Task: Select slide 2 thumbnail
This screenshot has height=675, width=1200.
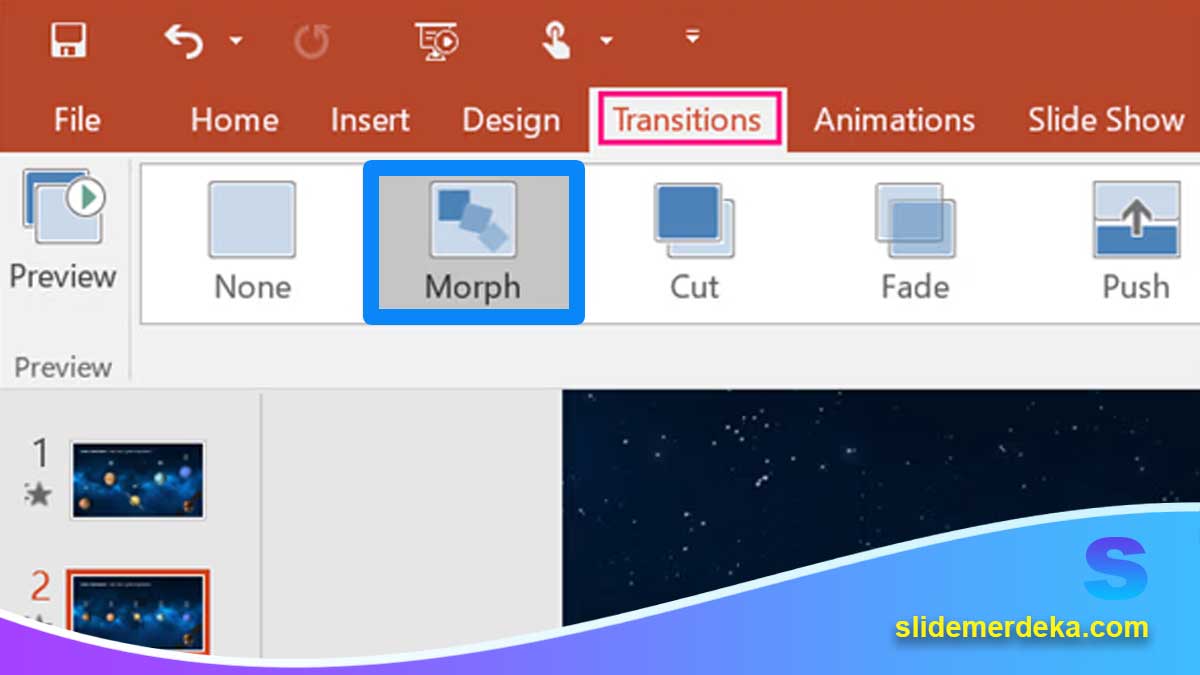Action: click(137, 611)
